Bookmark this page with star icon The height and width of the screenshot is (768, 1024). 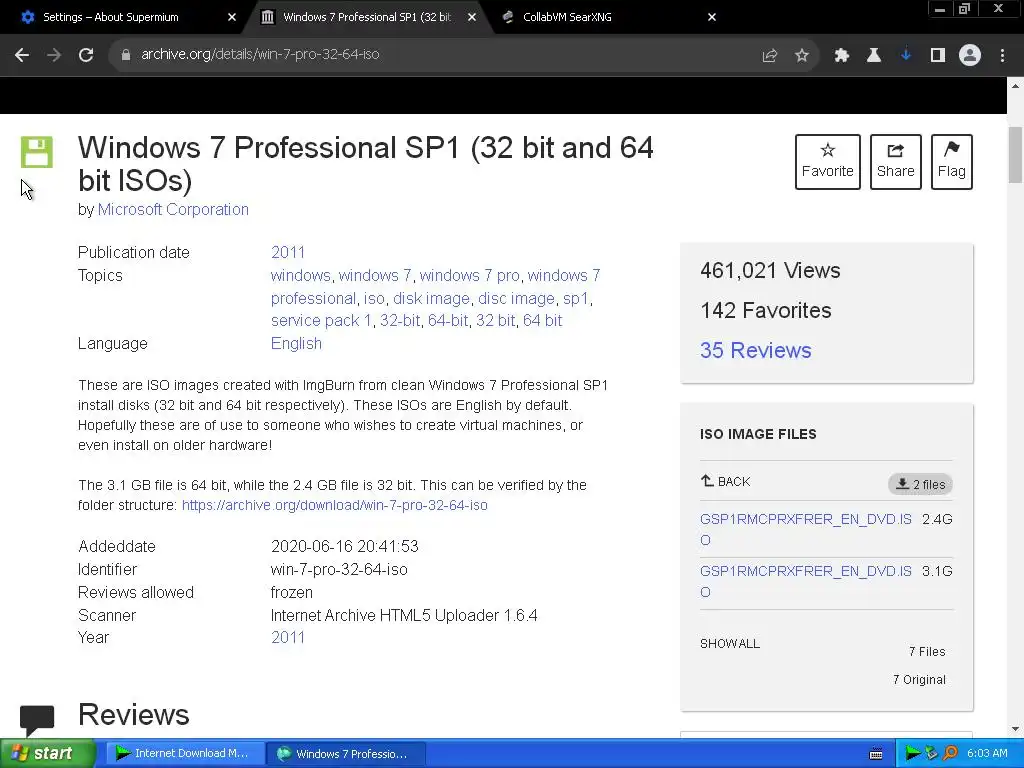[802, 56]
